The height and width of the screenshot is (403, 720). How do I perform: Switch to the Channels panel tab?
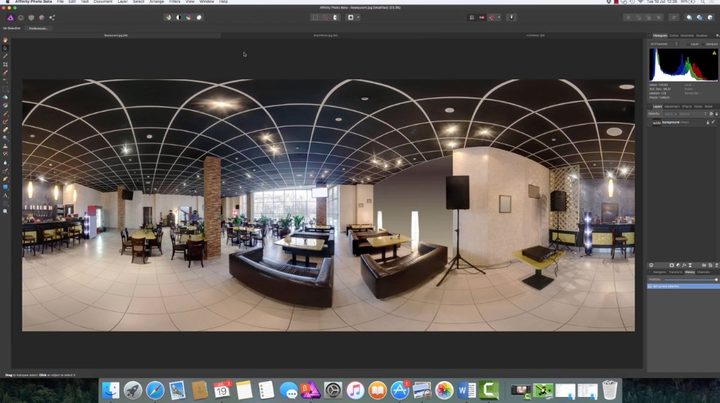pyautogui.click(x=703, y=272)
